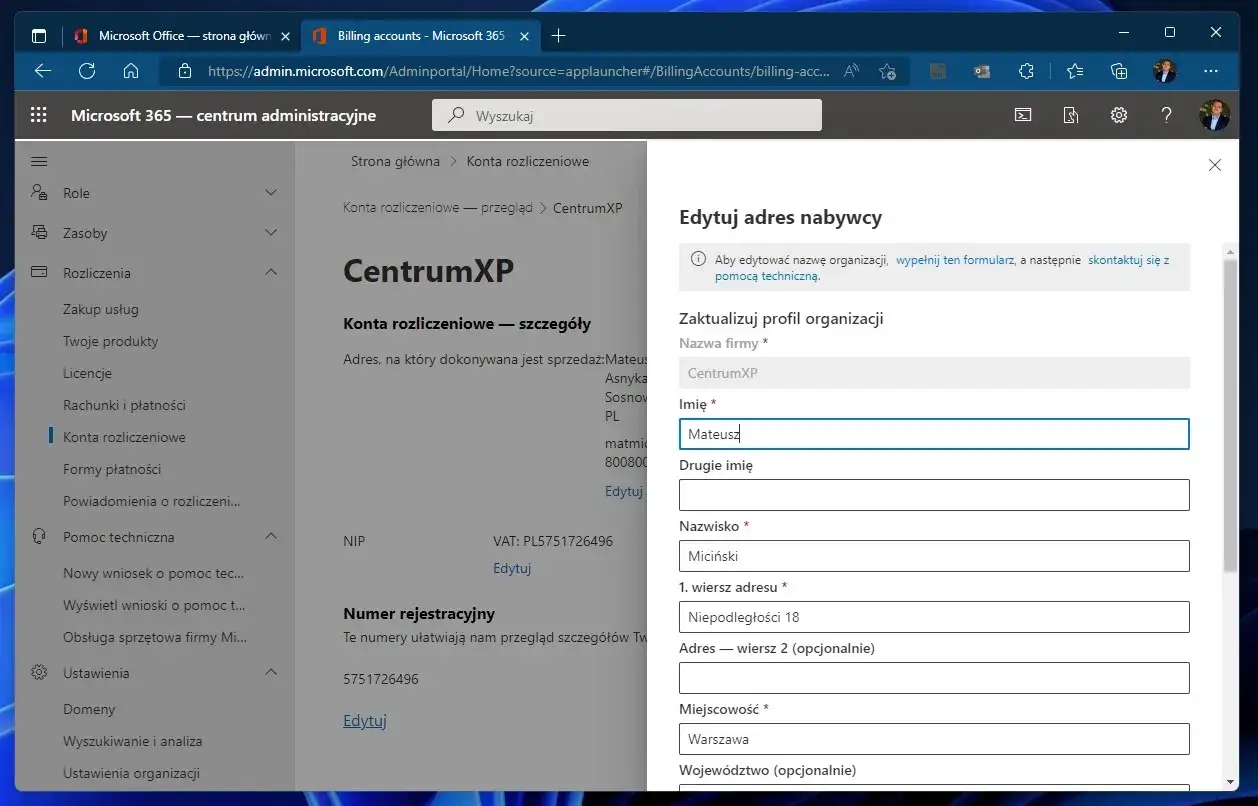Open help question mark icon
Viewport: 1258px width, 806px height.
click(1166, 115)
